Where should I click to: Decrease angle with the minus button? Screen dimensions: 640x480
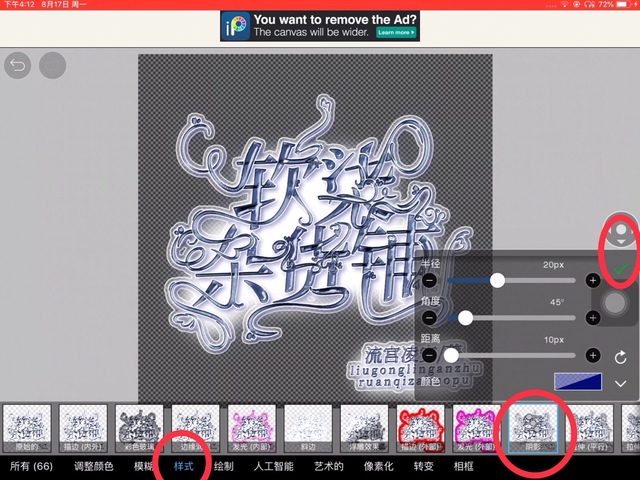tap(428, 318)
